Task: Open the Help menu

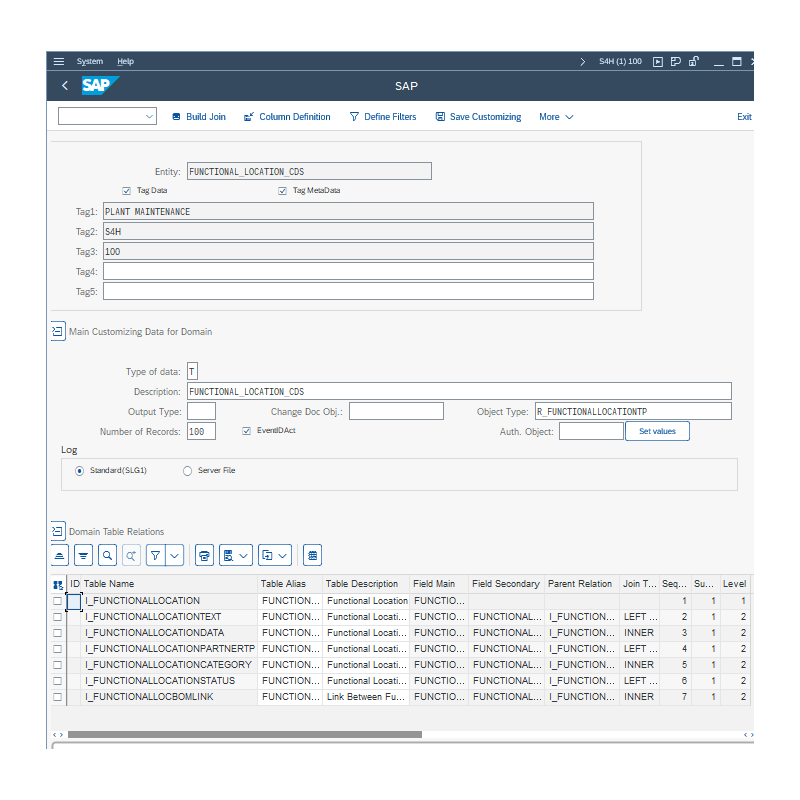Action: point(125,61)
